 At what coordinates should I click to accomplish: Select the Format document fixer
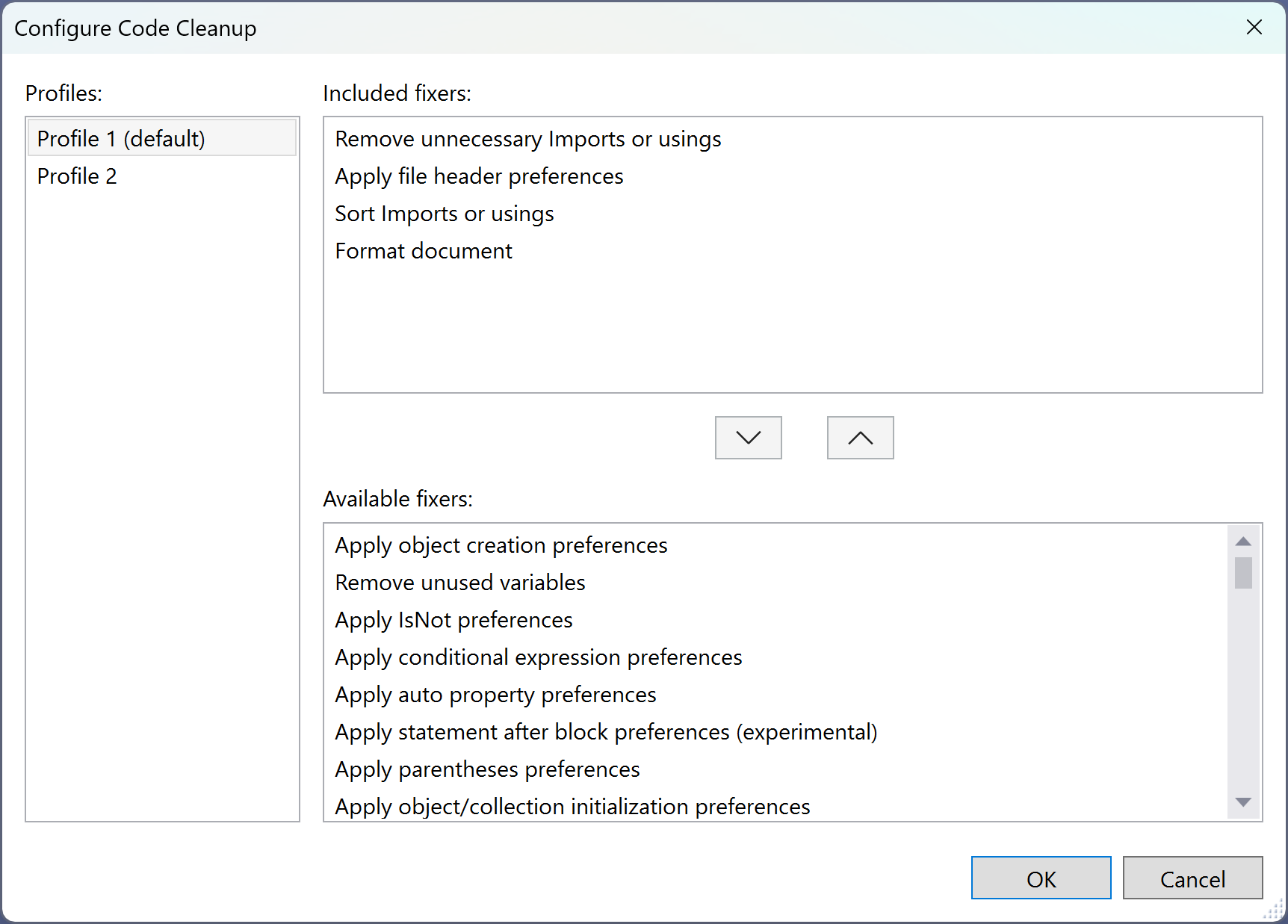pyautogui.click(x=424, y=251)
